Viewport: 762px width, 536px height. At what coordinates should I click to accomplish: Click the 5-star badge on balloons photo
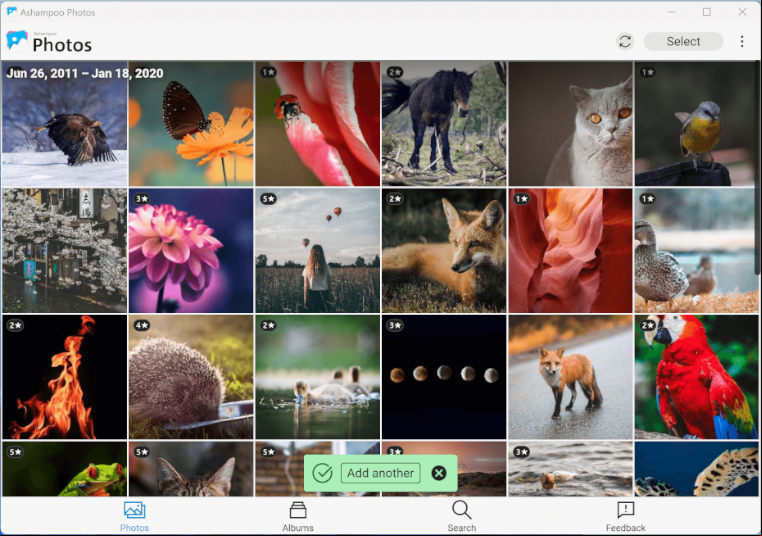point(268,199)
